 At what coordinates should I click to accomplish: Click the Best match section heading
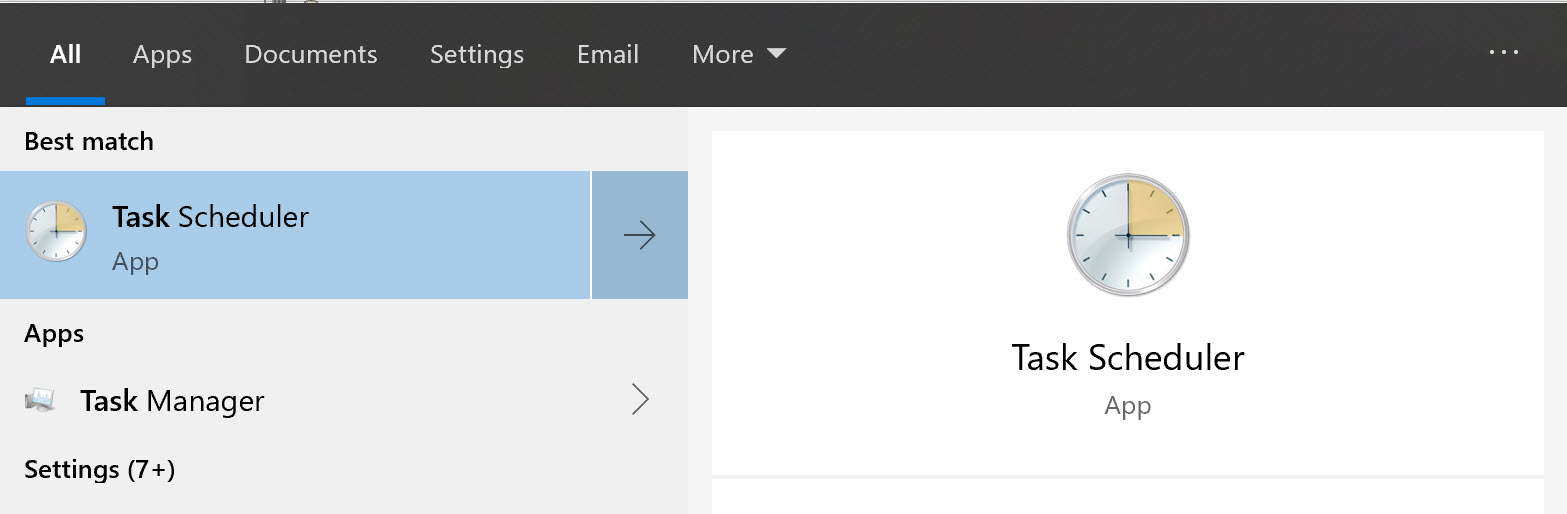click(x=89, y=141)
